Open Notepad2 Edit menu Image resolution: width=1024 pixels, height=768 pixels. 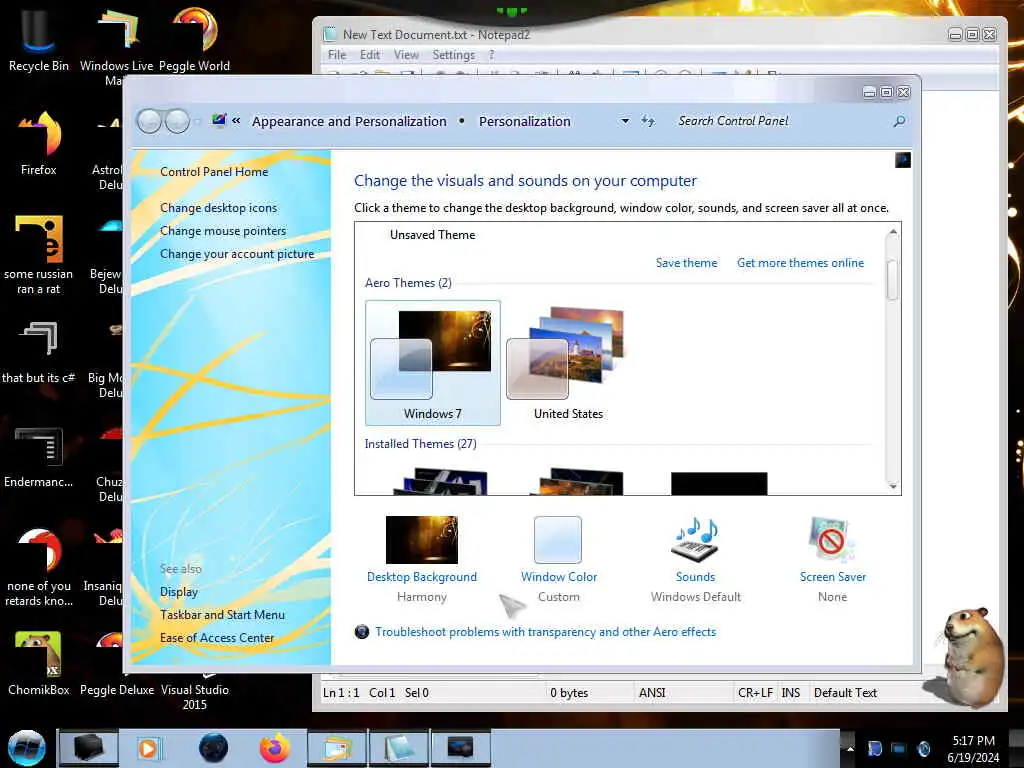[370, 55]
